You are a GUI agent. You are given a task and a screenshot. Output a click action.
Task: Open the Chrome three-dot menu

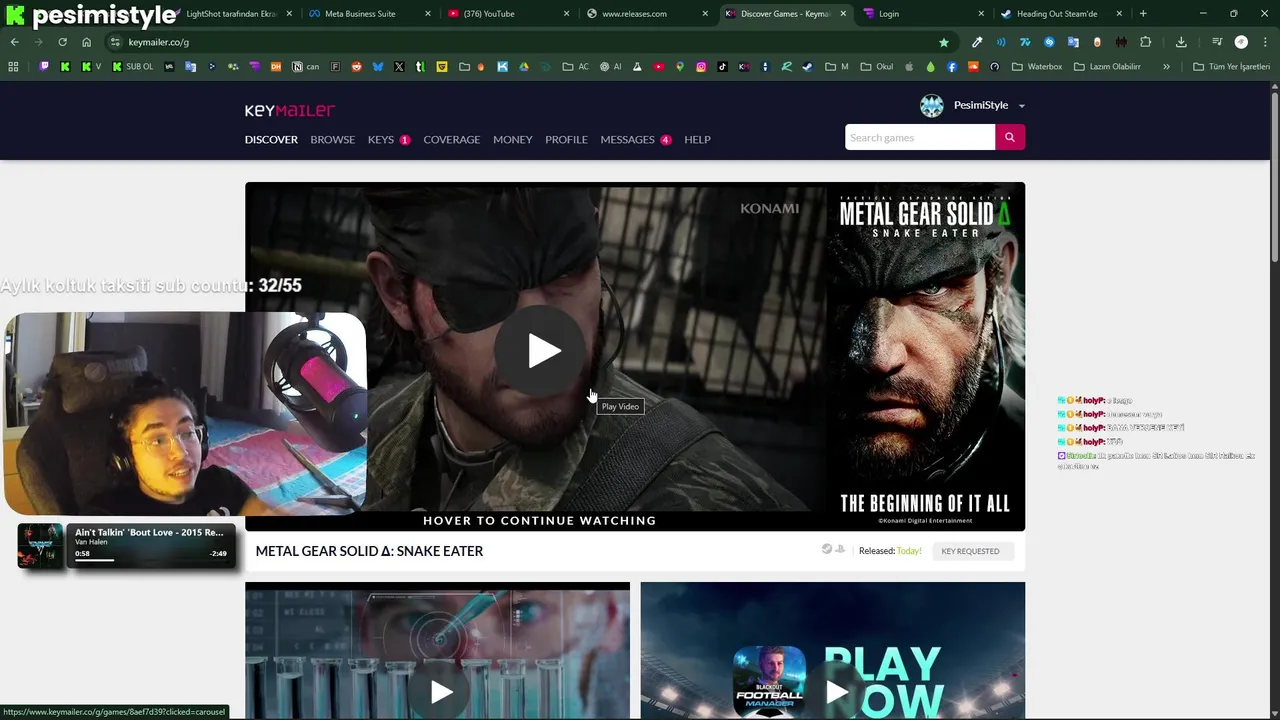[x=1265, y=42]
